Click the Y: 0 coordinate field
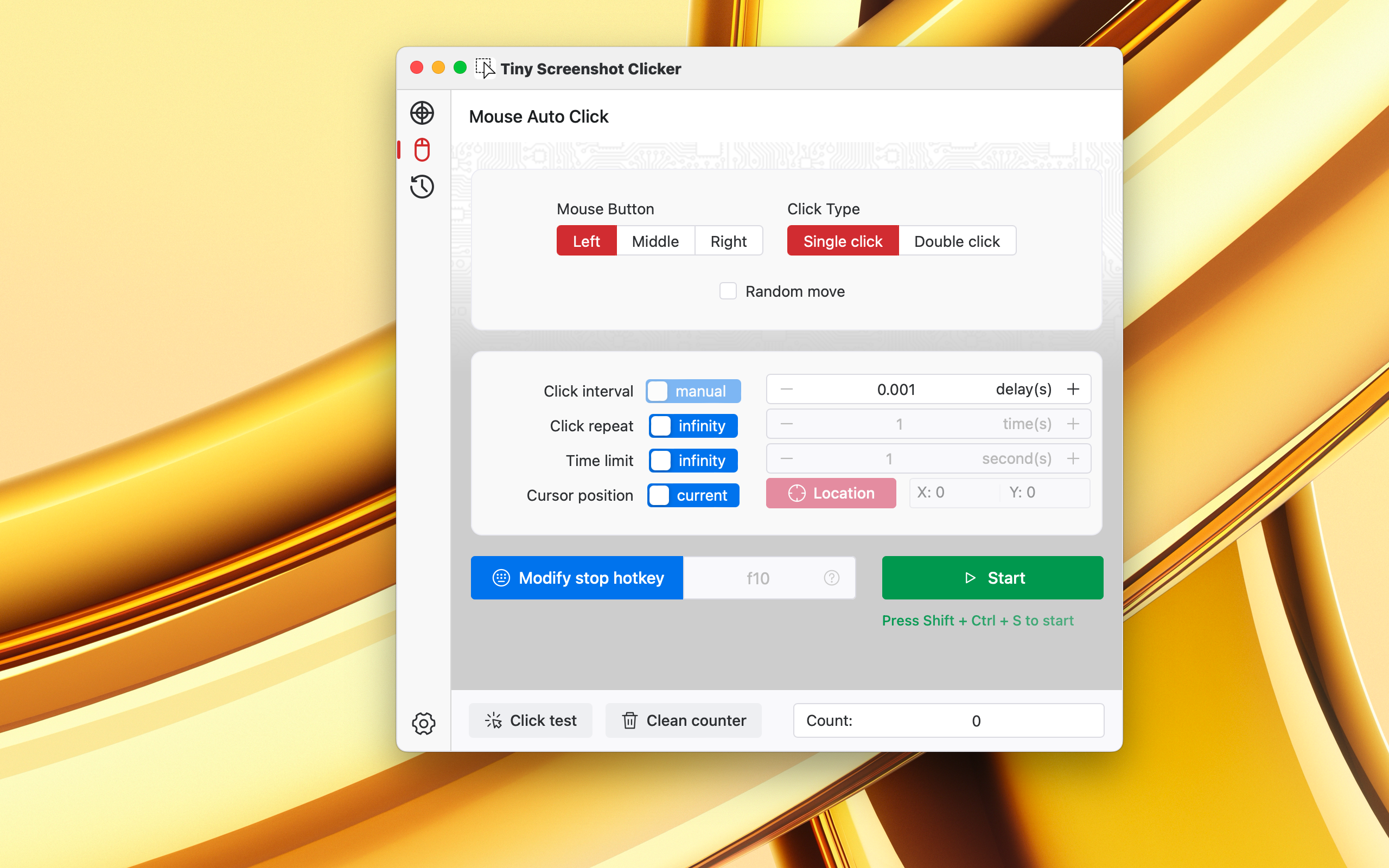This screenshot has height=868, width=1389. point(1044,493)
